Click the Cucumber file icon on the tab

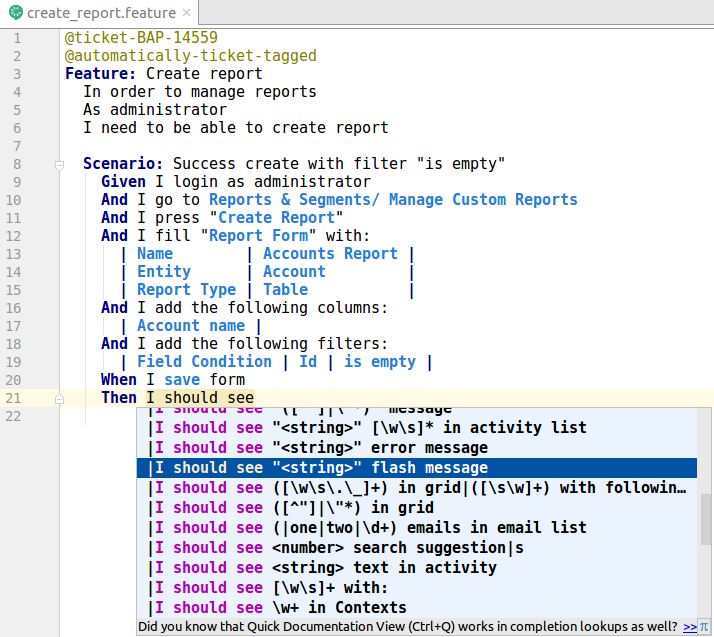point(15,13)
